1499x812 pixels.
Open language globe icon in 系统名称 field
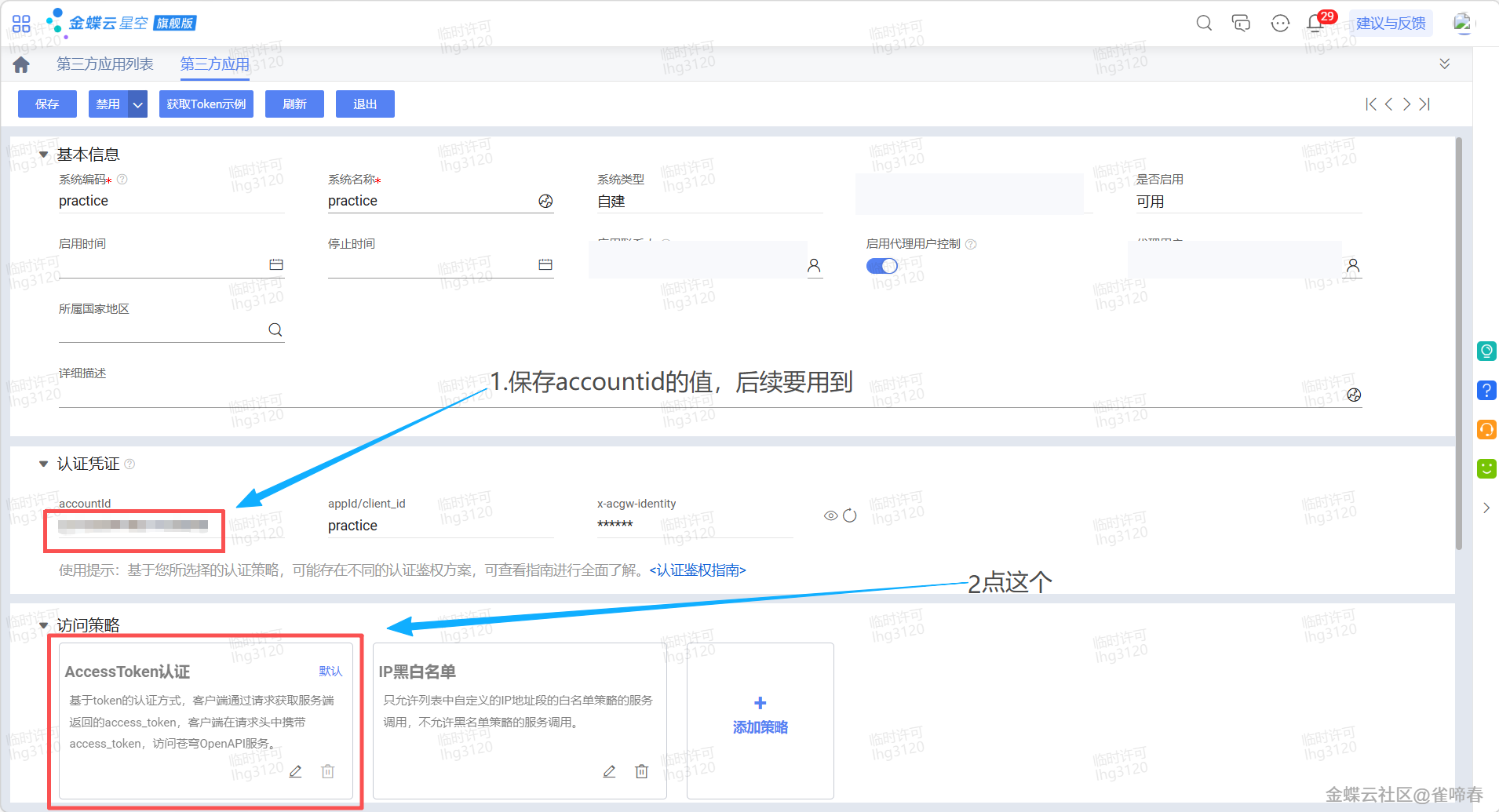pyautogui.click(x=545, y=202)
